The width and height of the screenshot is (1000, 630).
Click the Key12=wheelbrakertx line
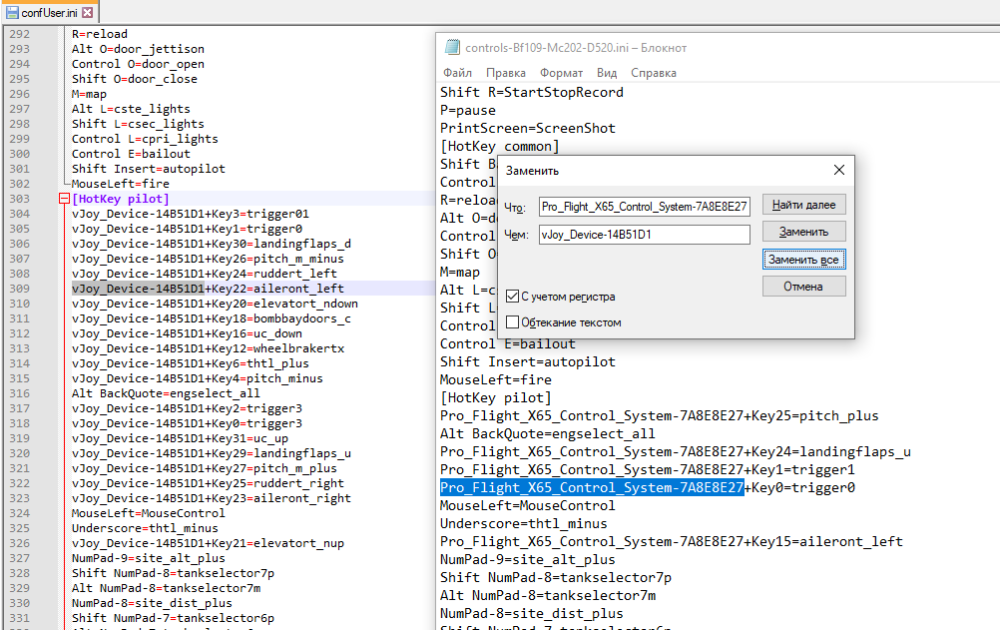(208, 349)
